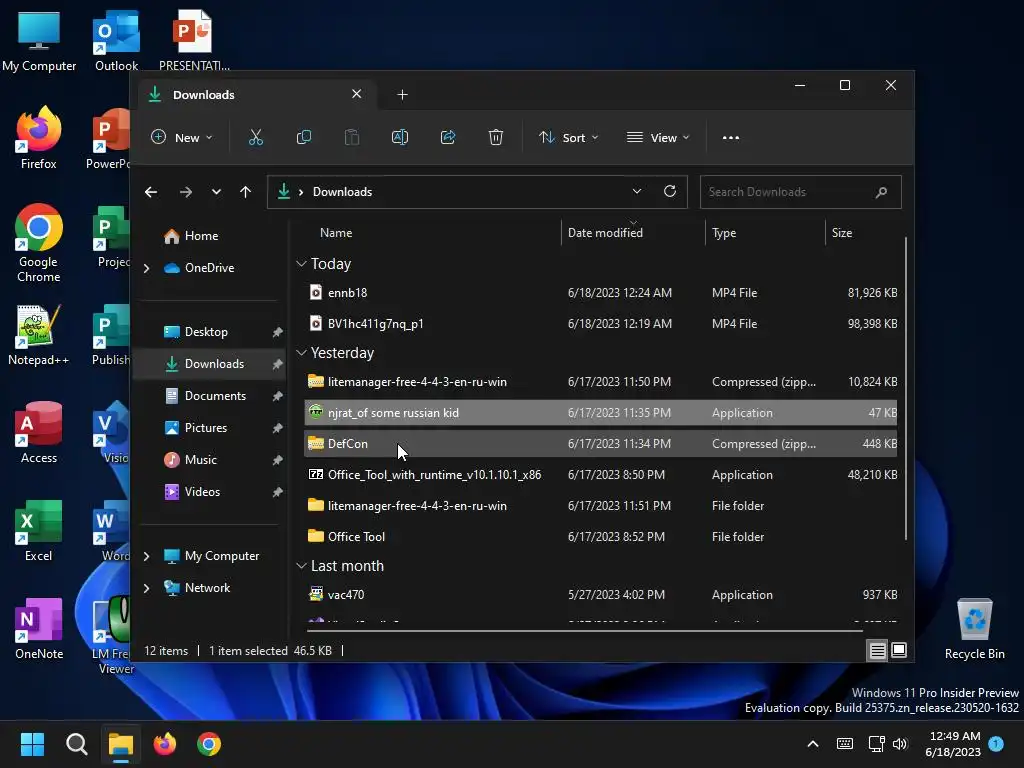1024x768 pixels.
Task: Expand address bar history dropdown
Action: coord(637,191)
